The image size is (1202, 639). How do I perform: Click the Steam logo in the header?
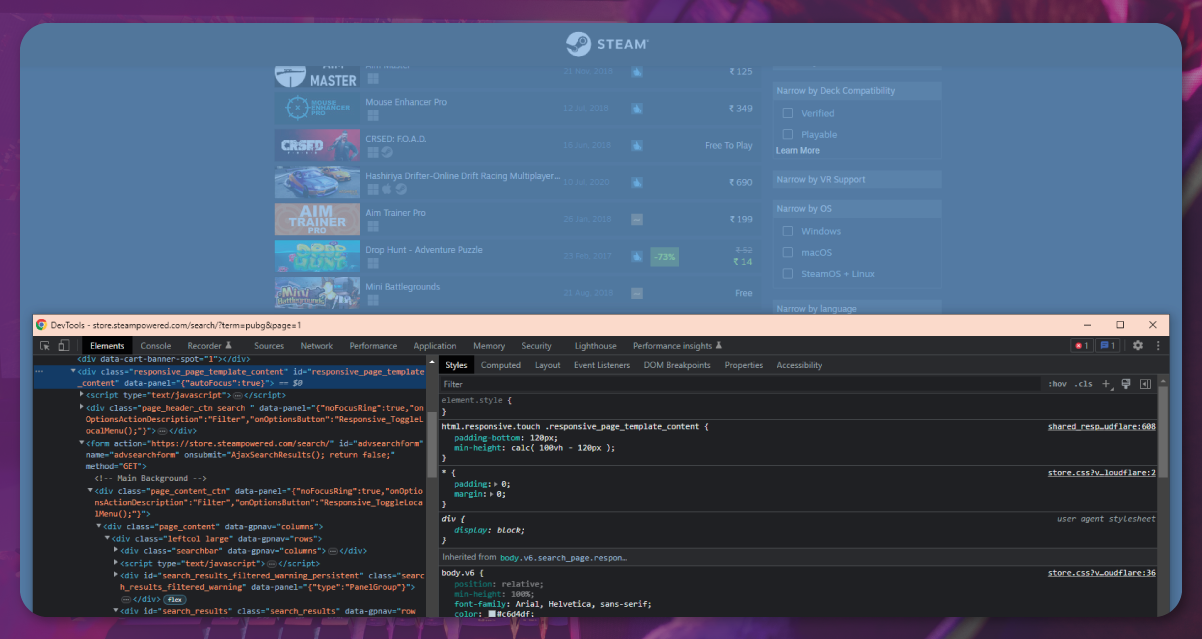point(607,44)
